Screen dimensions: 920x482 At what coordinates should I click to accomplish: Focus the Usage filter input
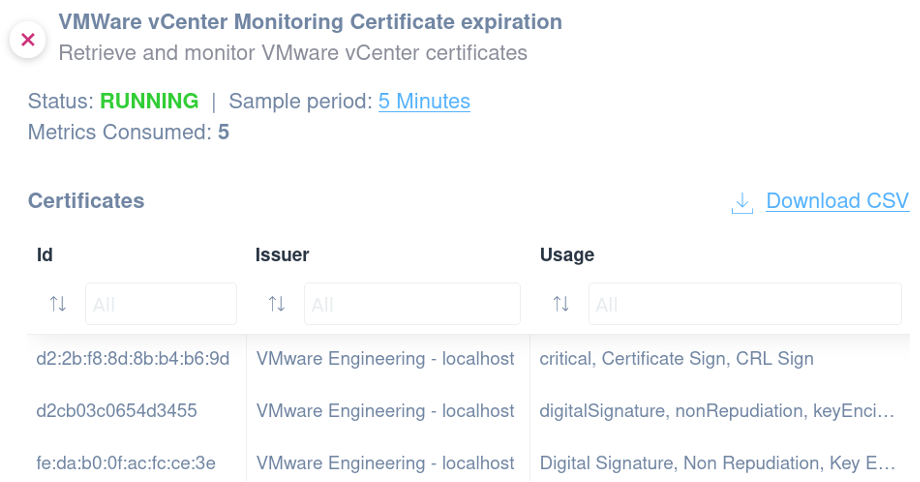point(745,304)
